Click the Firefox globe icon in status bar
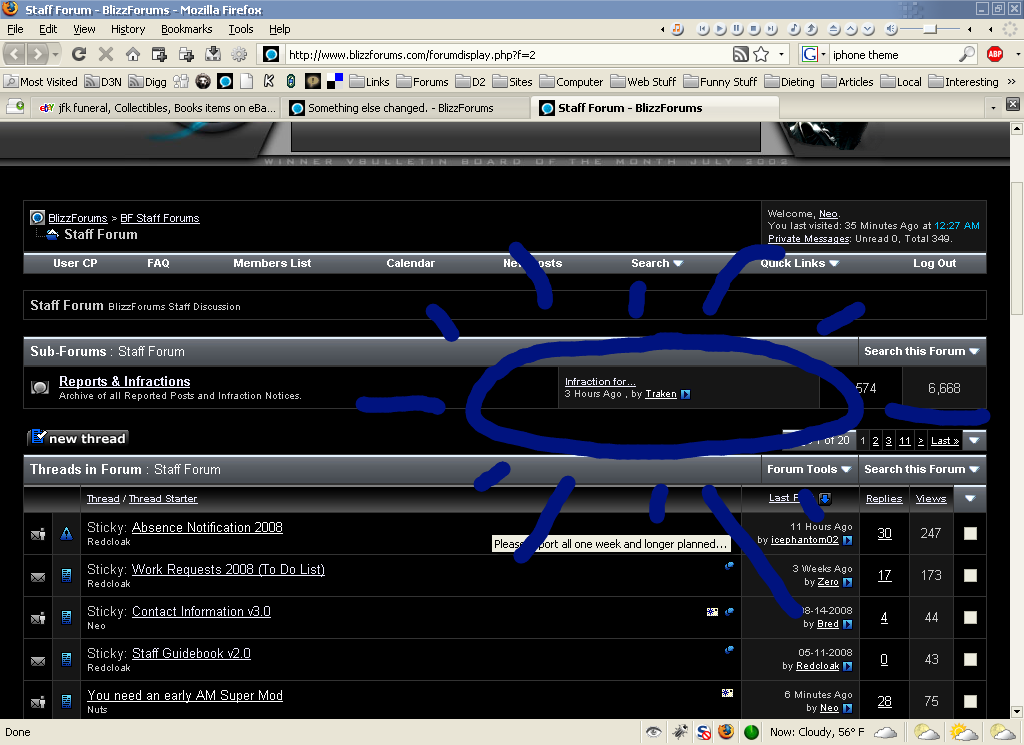1024x745 pixels. point(726,732)
